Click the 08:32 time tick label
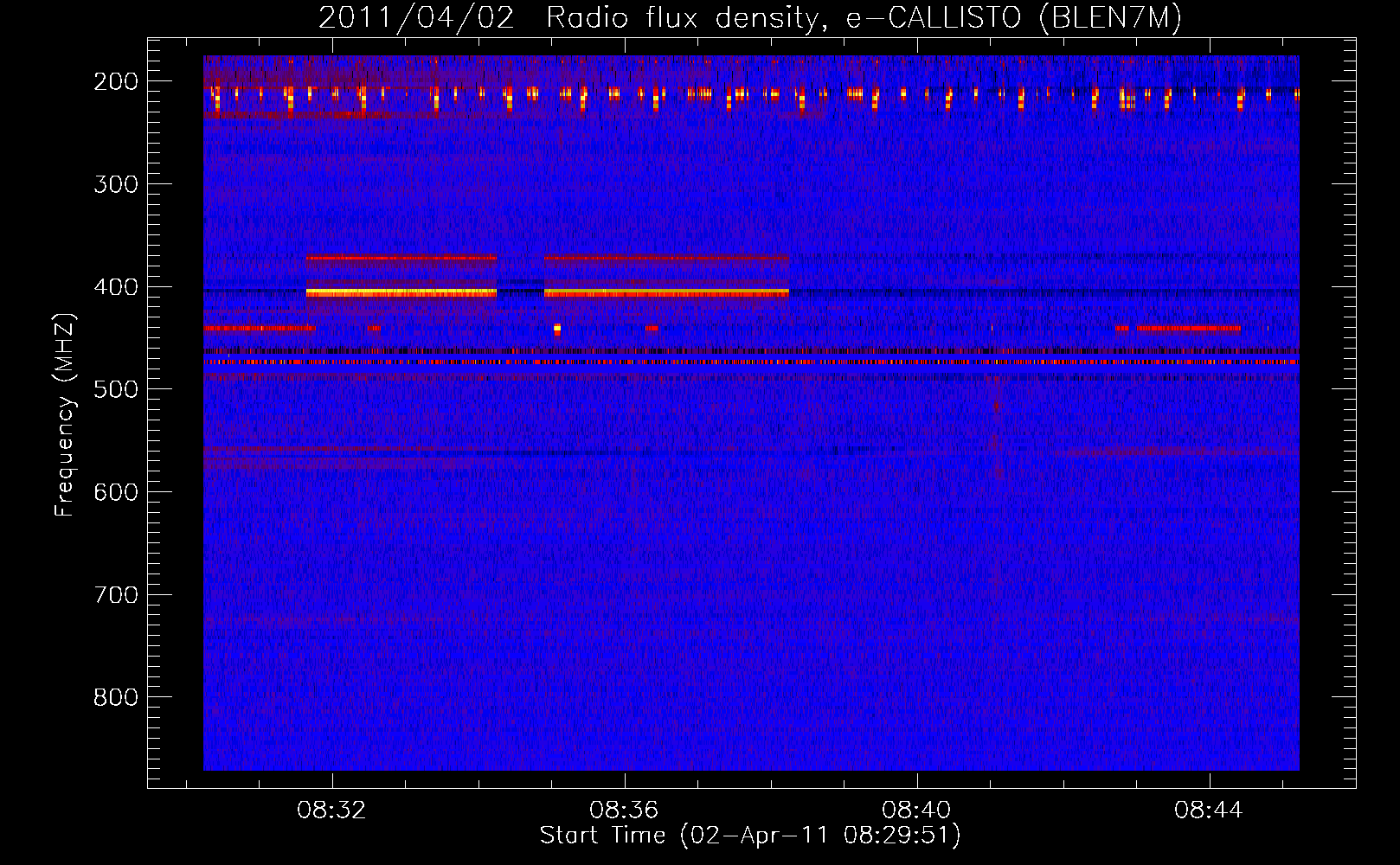Screen dimensions: 1400x865 coord(332,810)
